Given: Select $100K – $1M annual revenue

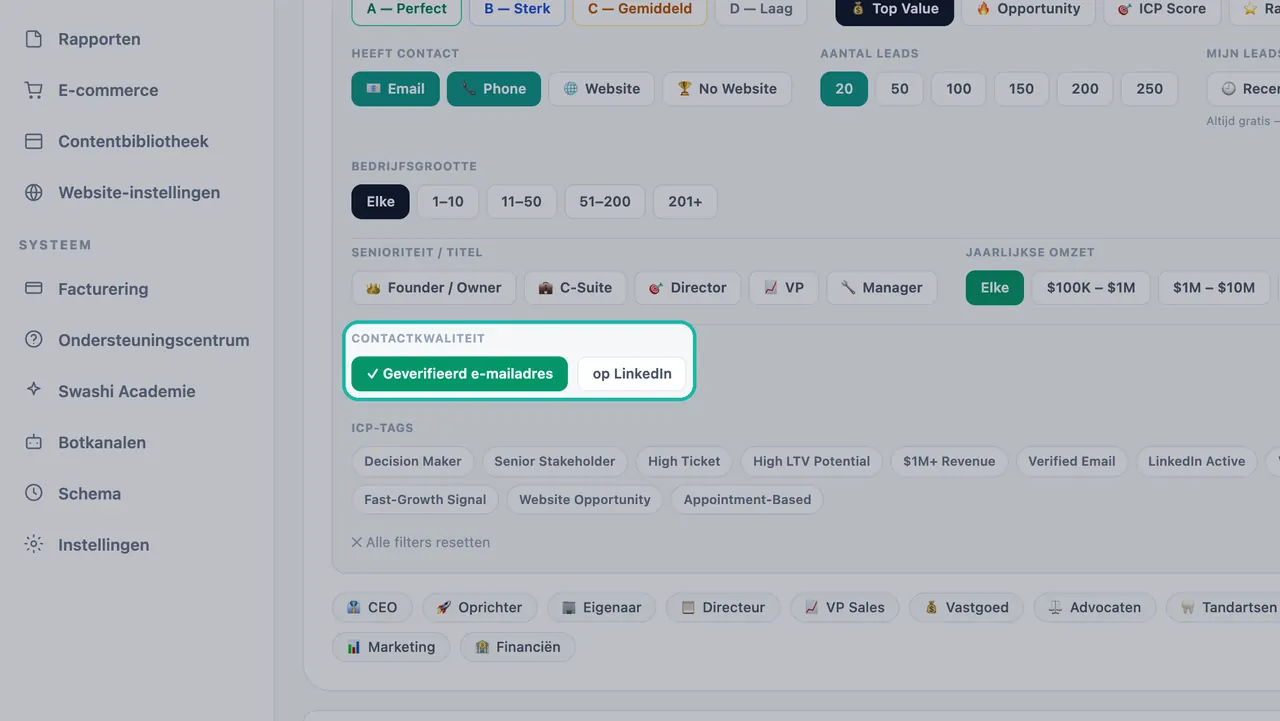Looking at the screenshot, I should point(1091,288).
